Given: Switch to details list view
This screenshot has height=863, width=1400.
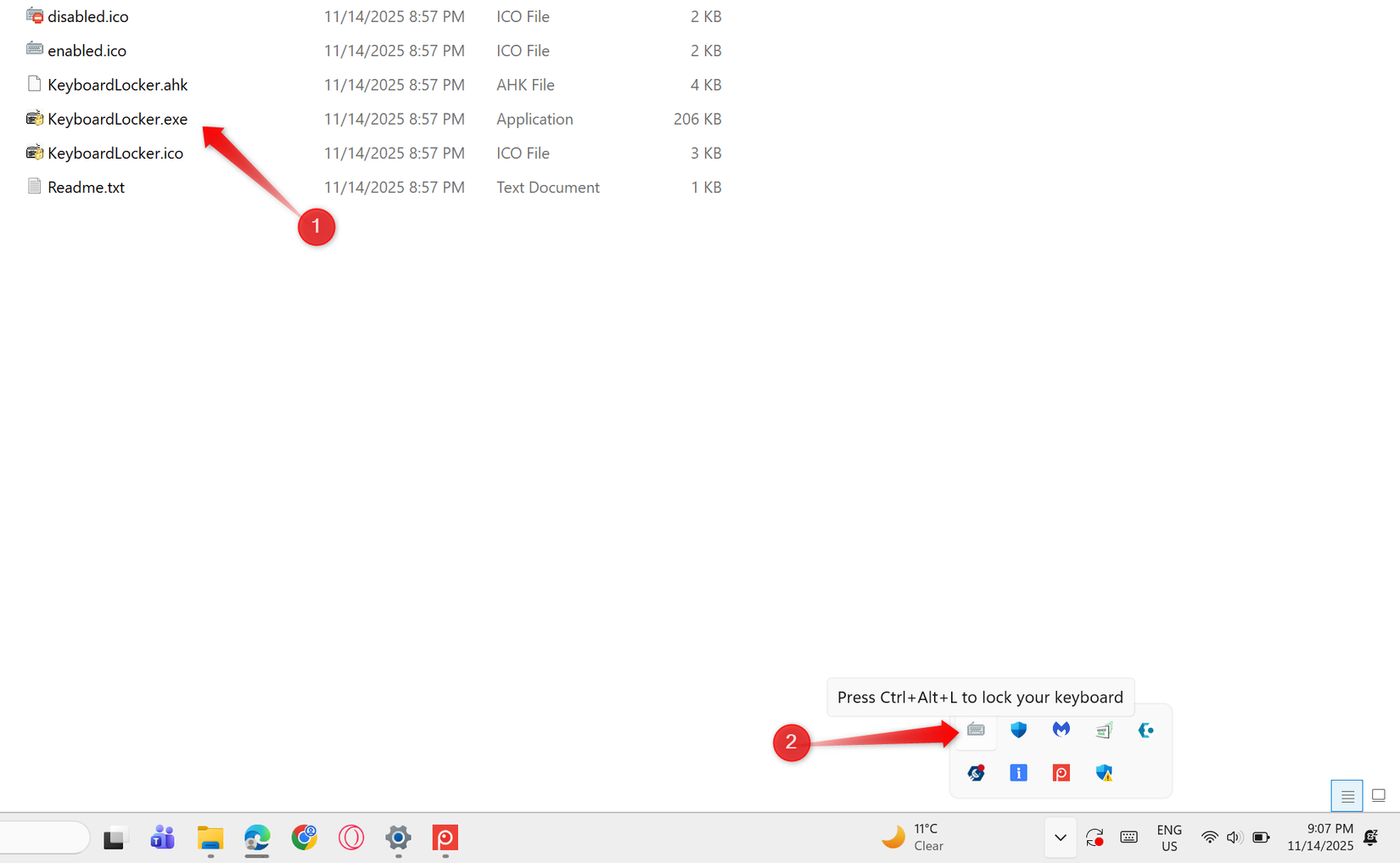Looking at the screenshot, I should coord(1347,796).
